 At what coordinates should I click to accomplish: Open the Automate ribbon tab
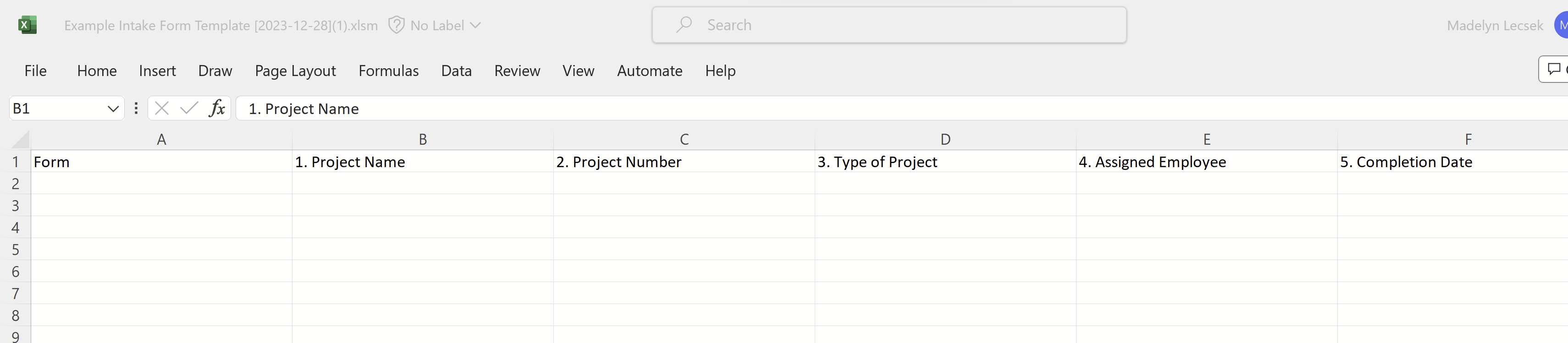650,71
